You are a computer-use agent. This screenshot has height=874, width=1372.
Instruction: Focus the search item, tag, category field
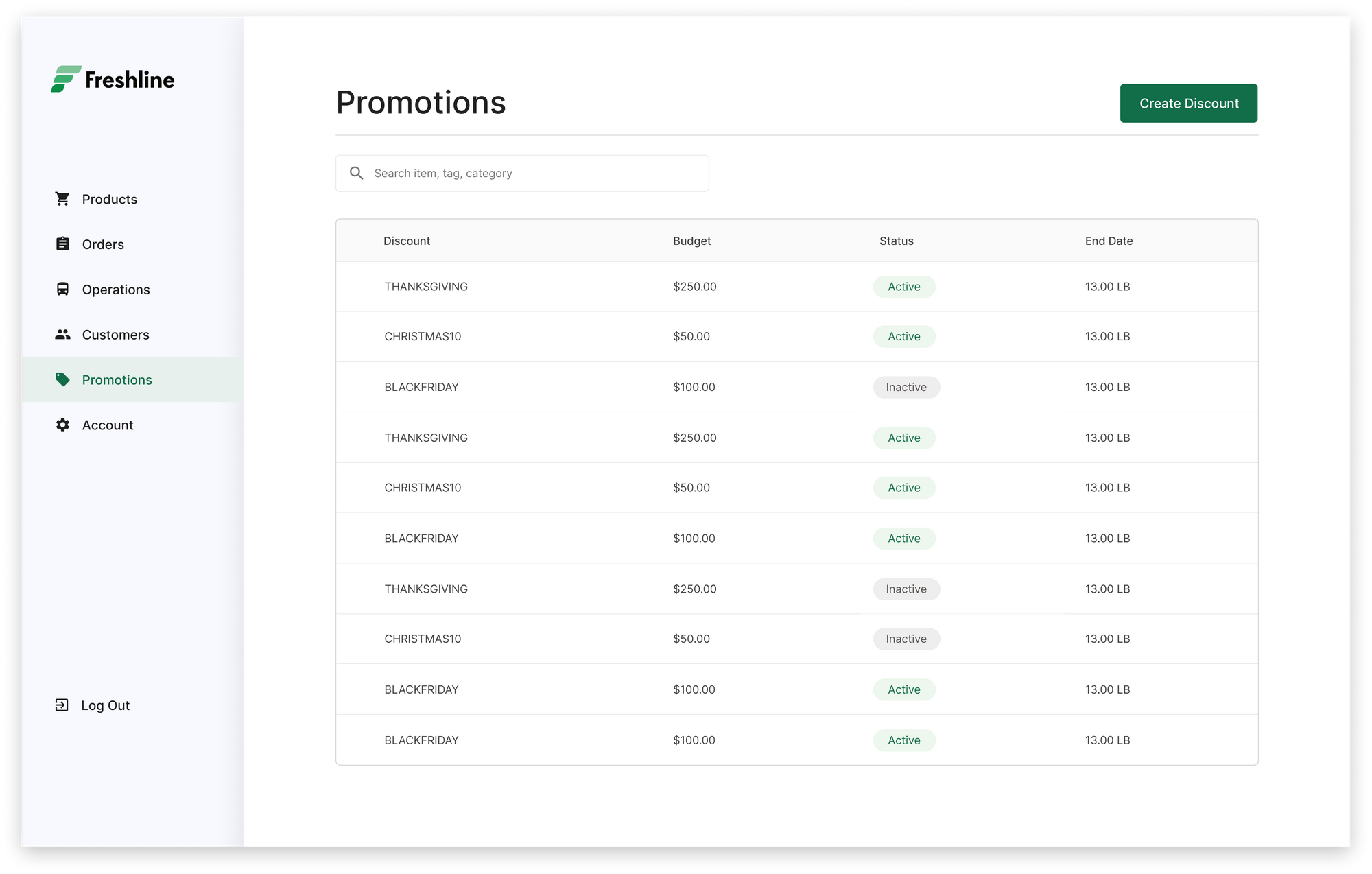[x=522, y=173]
